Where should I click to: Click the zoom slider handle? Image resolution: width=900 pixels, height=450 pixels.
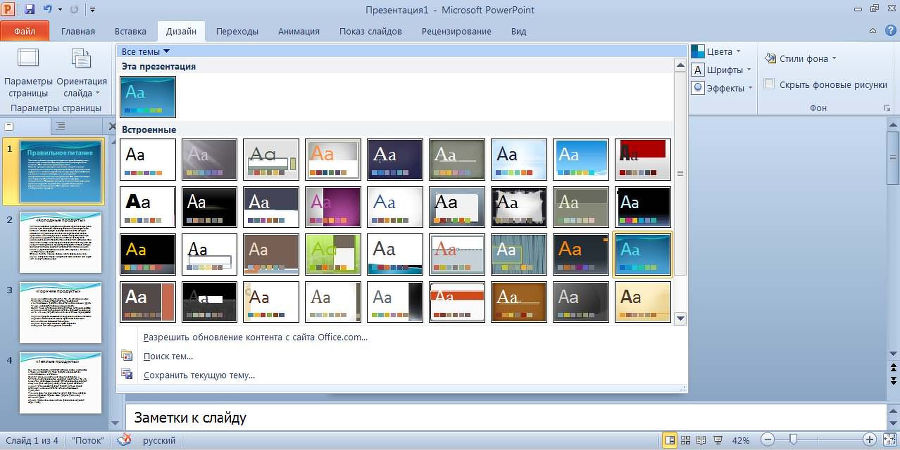coord(794,440)
